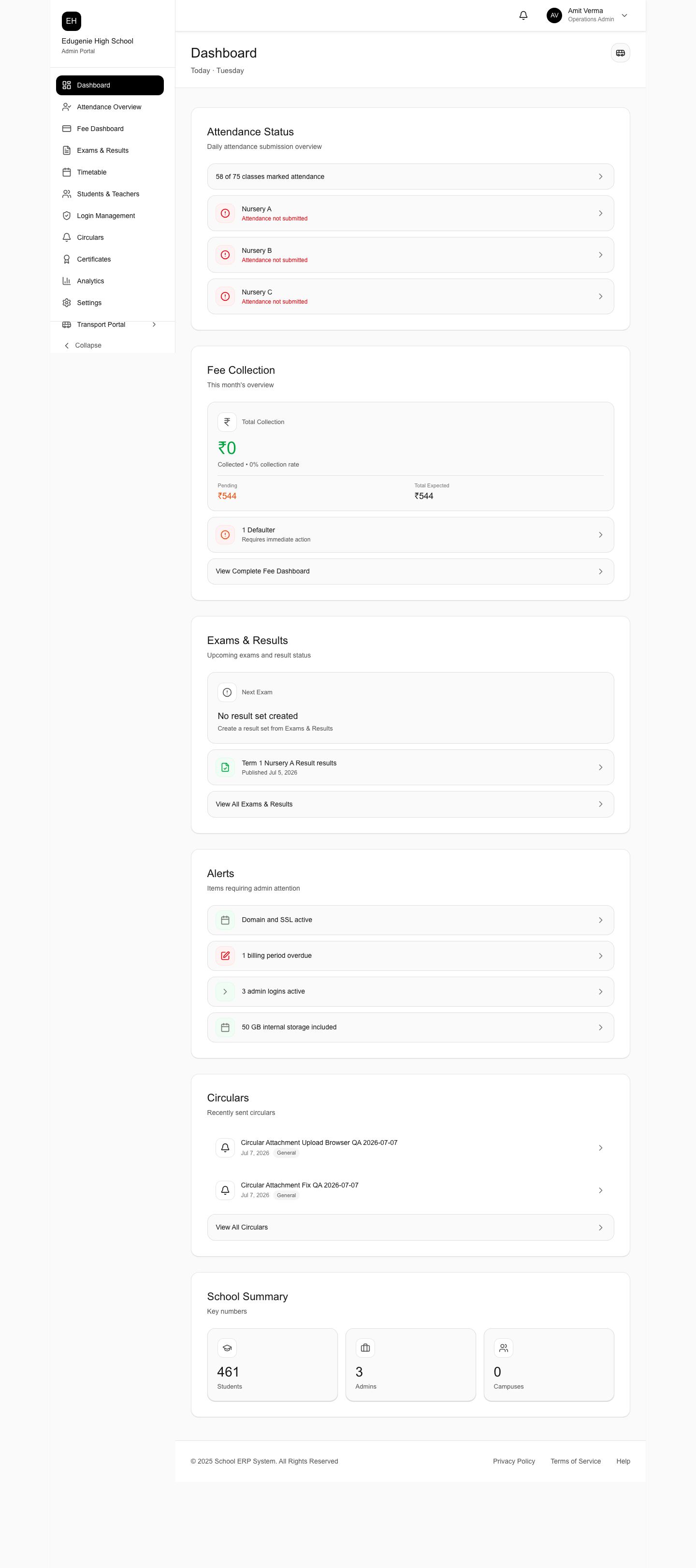Screen dimensions: 696x1568
Task: Click the rupee icon in Total Collection
Action: click(227, 422)
